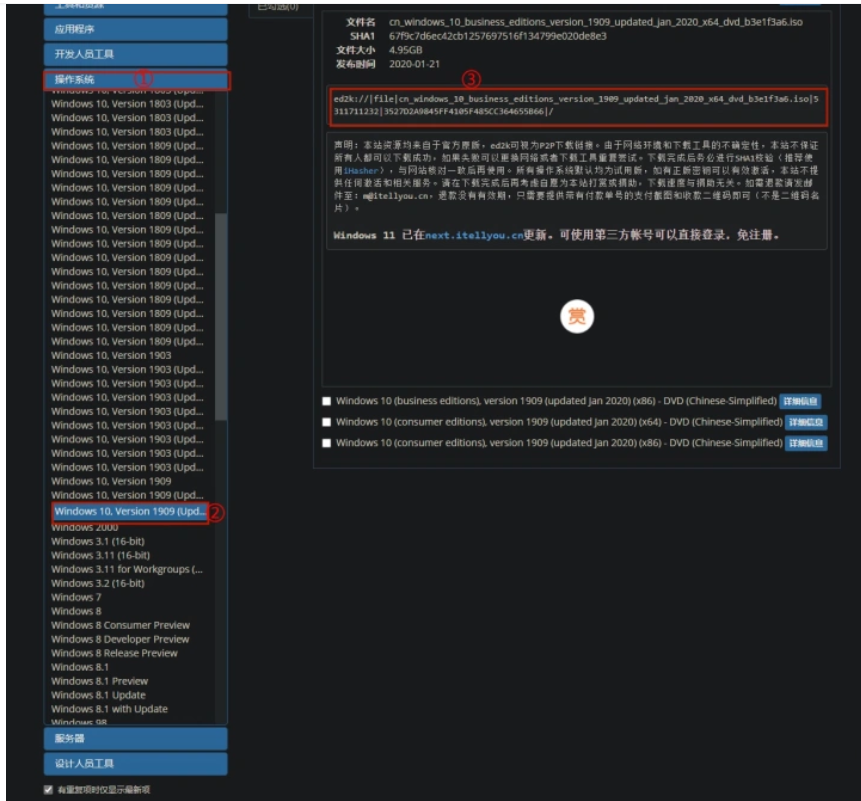
Task: Click 详细信息 for consumer editions x64
Action: (805, 422)
